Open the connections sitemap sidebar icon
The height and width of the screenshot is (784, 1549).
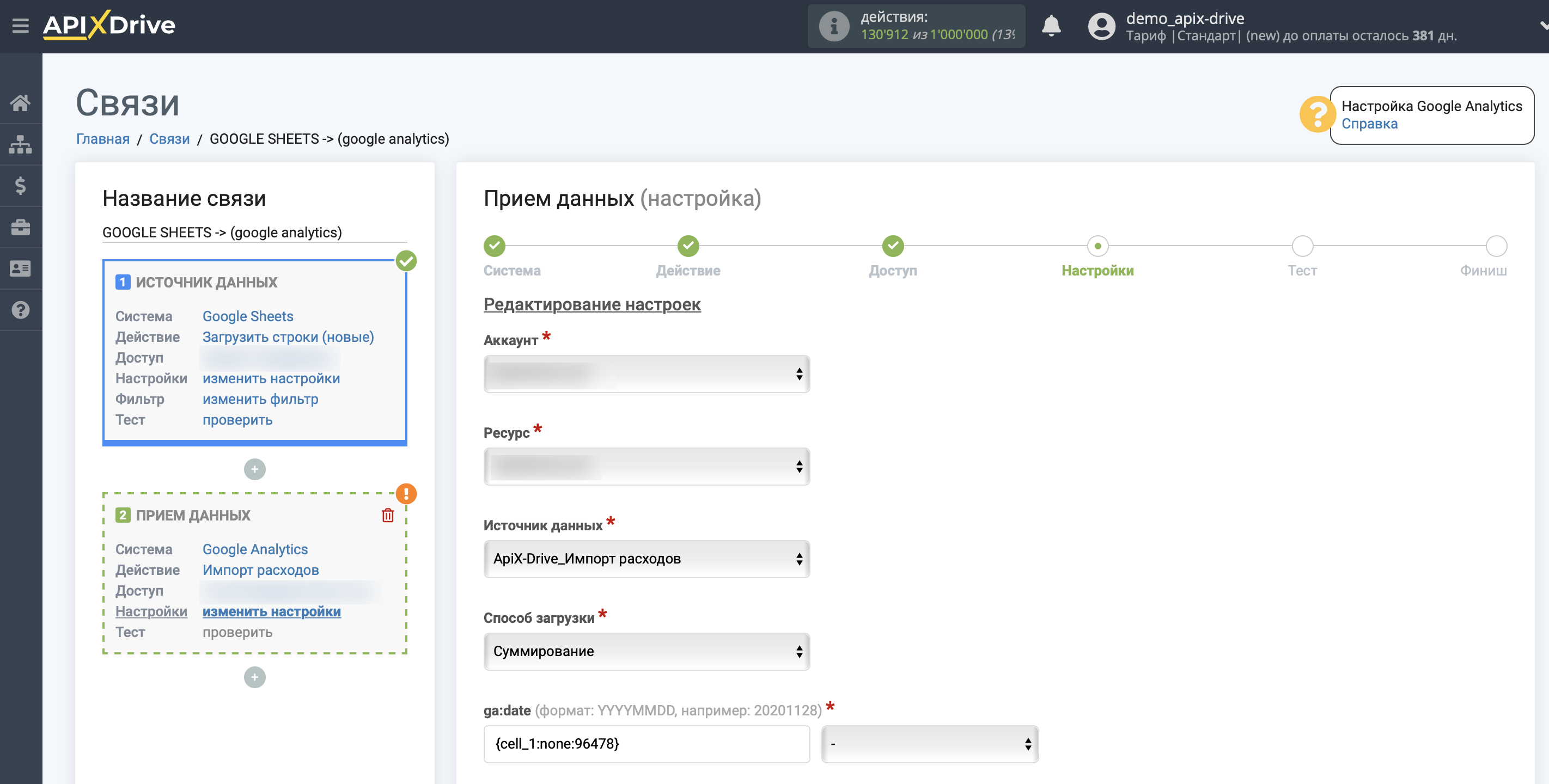pos(21,144)
